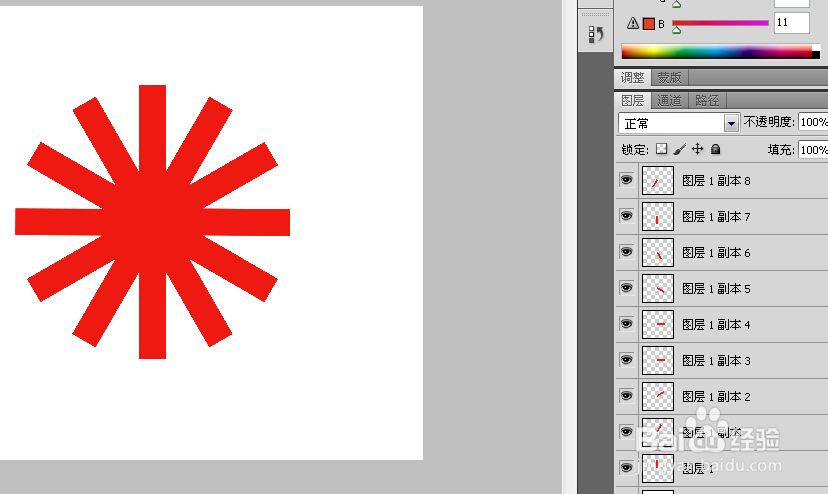Hide layer 图层 1 副本 3
This screenshot has height=494, width=828.
pyautogui.click(x=626, y=360)
